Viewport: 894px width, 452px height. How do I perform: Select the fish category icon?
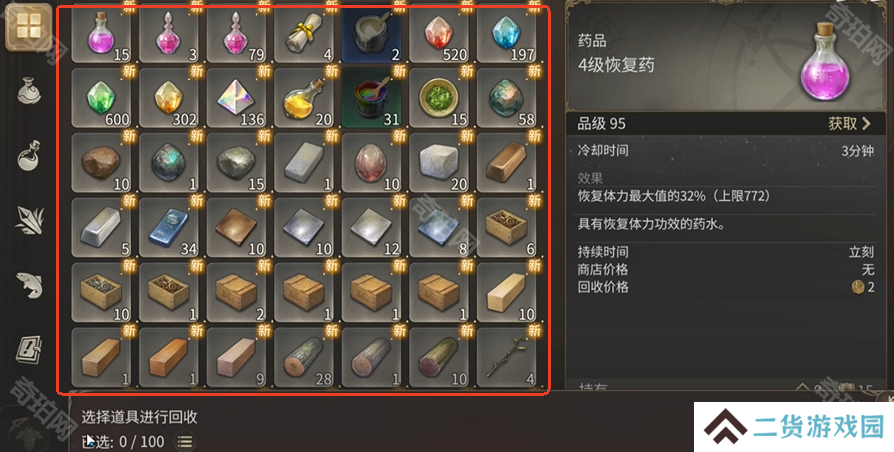click(x=29, y=284)
